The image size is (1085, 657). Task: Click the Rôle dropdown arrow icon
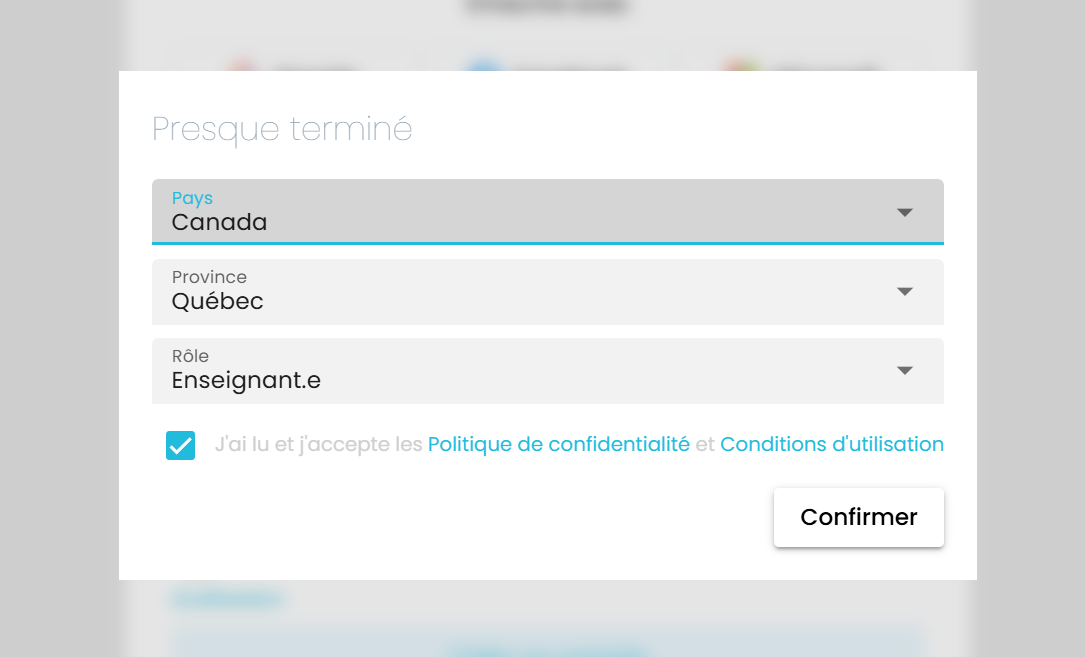(x=905, y=370)
